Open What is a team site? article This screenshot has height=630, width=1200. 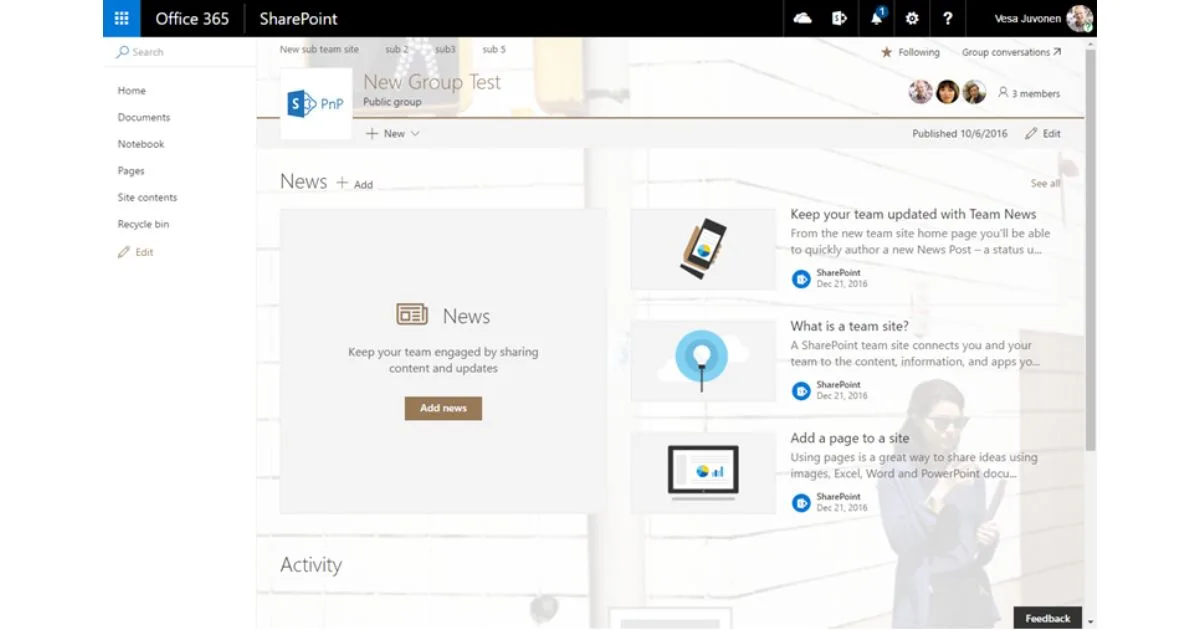point(849,326)
